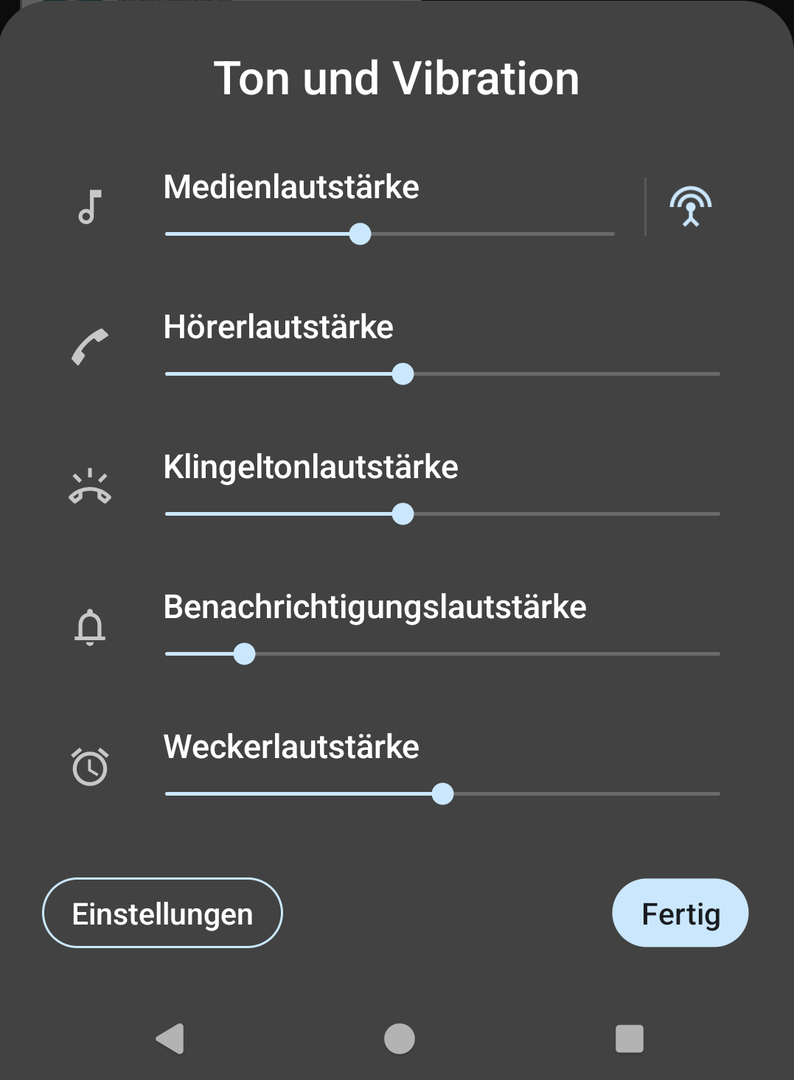Click the Ton und Vibration title
The height and width of the screenshot is (1080, 794).
tap(397, 79)
